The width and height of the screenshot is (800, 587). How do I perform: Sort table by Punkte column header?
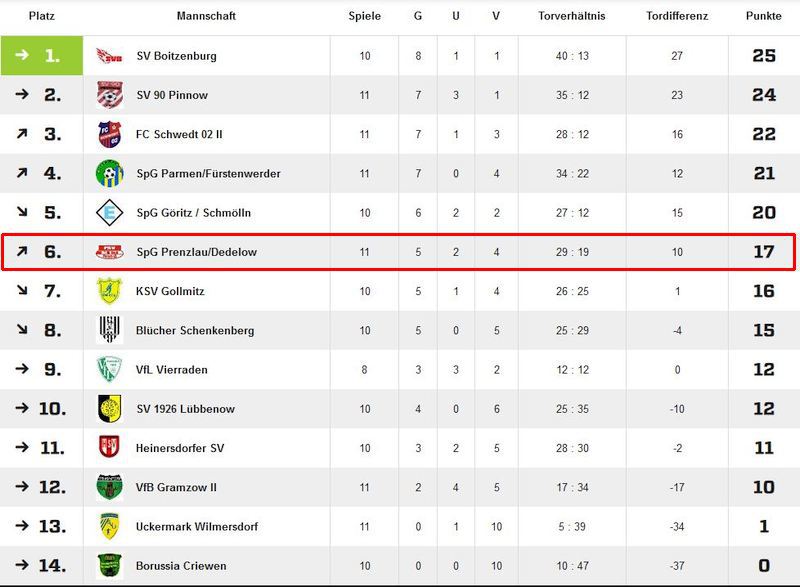click(x=763, y=16)
